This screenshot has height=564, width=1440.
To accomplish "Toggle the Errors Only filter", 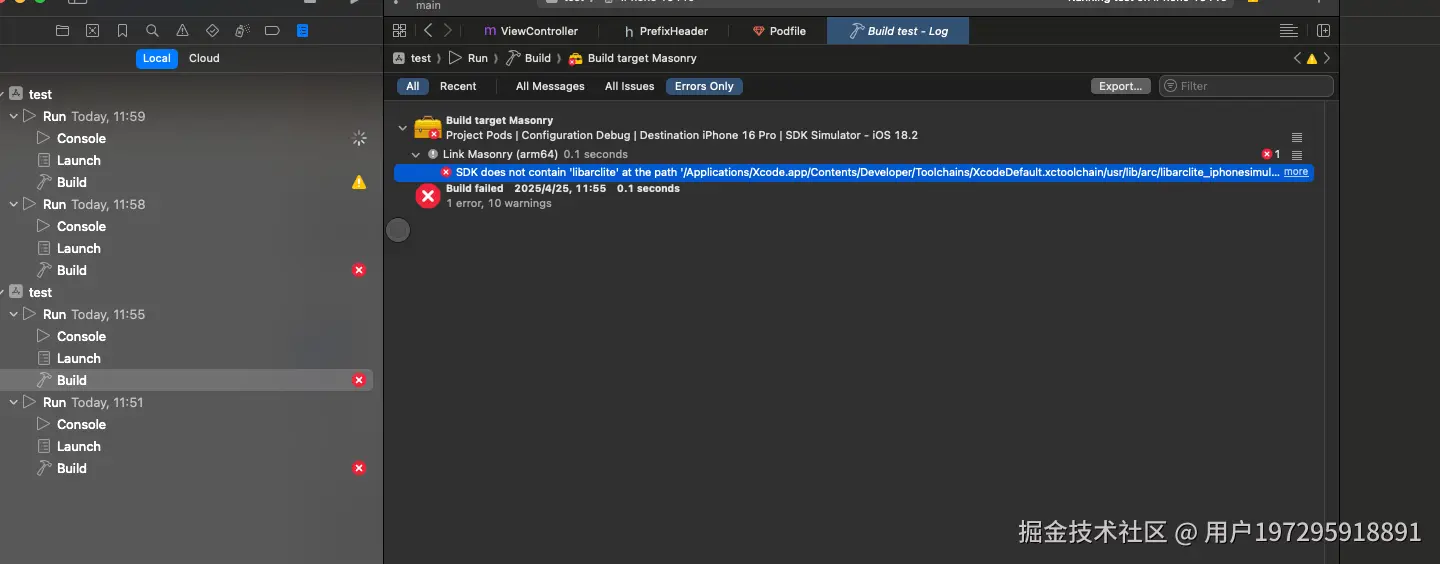I will click(704, 86).
